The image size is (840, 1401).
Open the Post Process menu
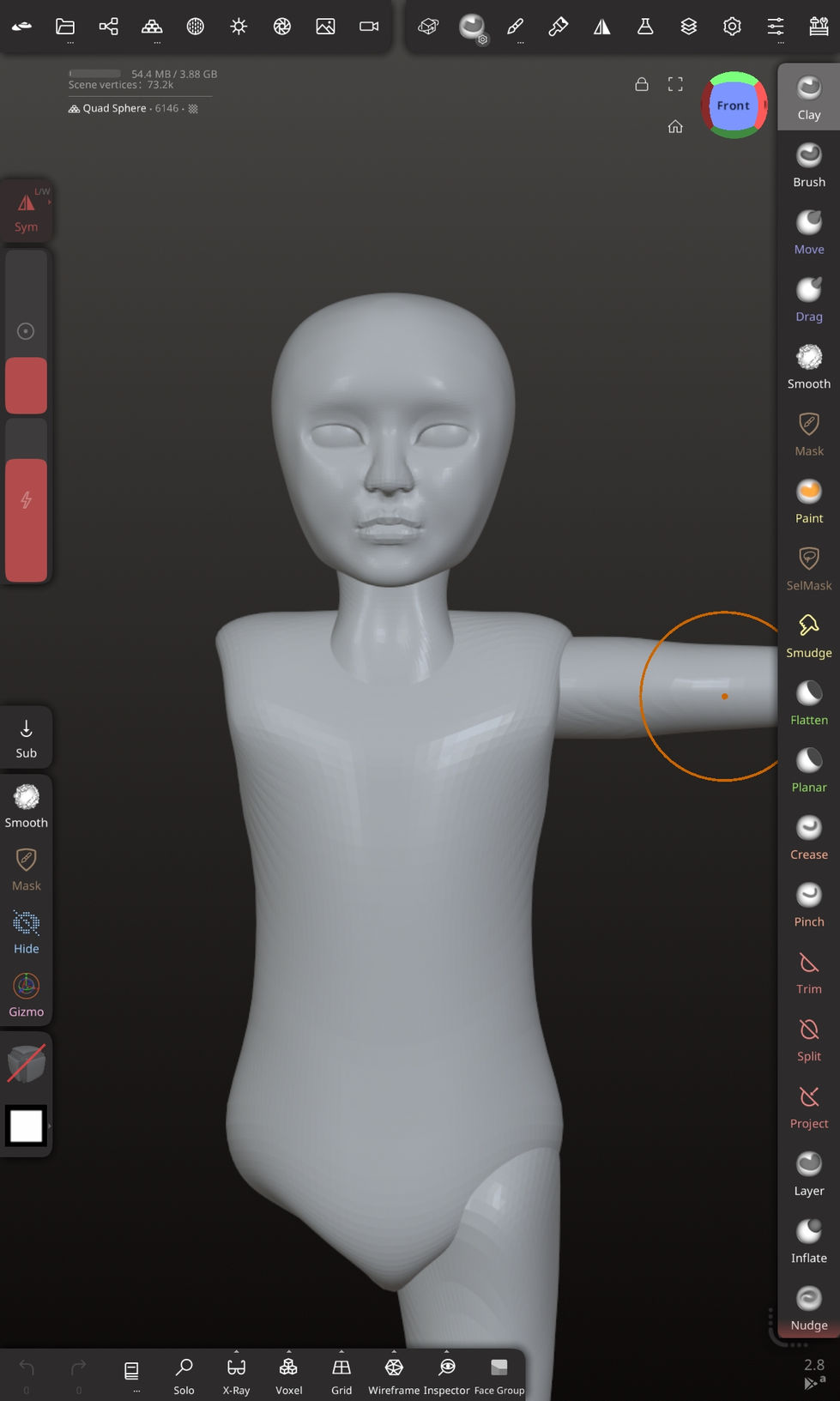click(282, 27)
